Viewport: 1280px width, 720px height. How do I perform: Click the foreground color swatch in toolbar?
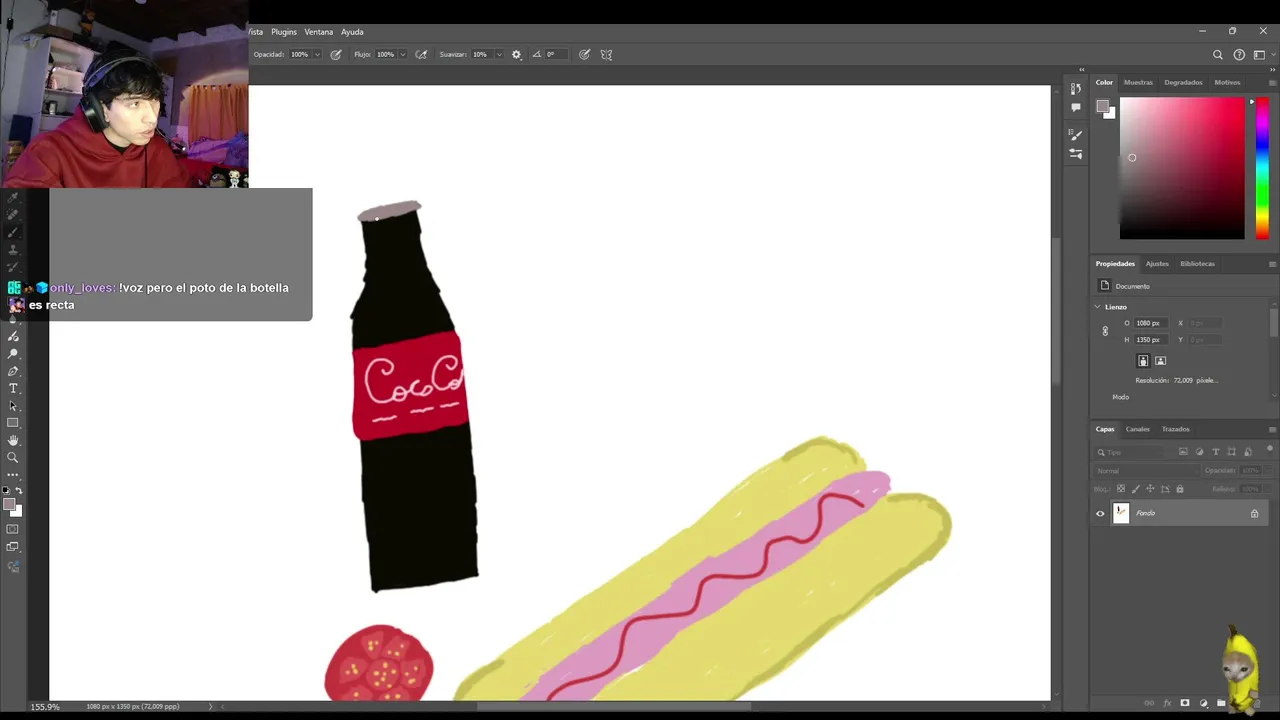[10, 505]
